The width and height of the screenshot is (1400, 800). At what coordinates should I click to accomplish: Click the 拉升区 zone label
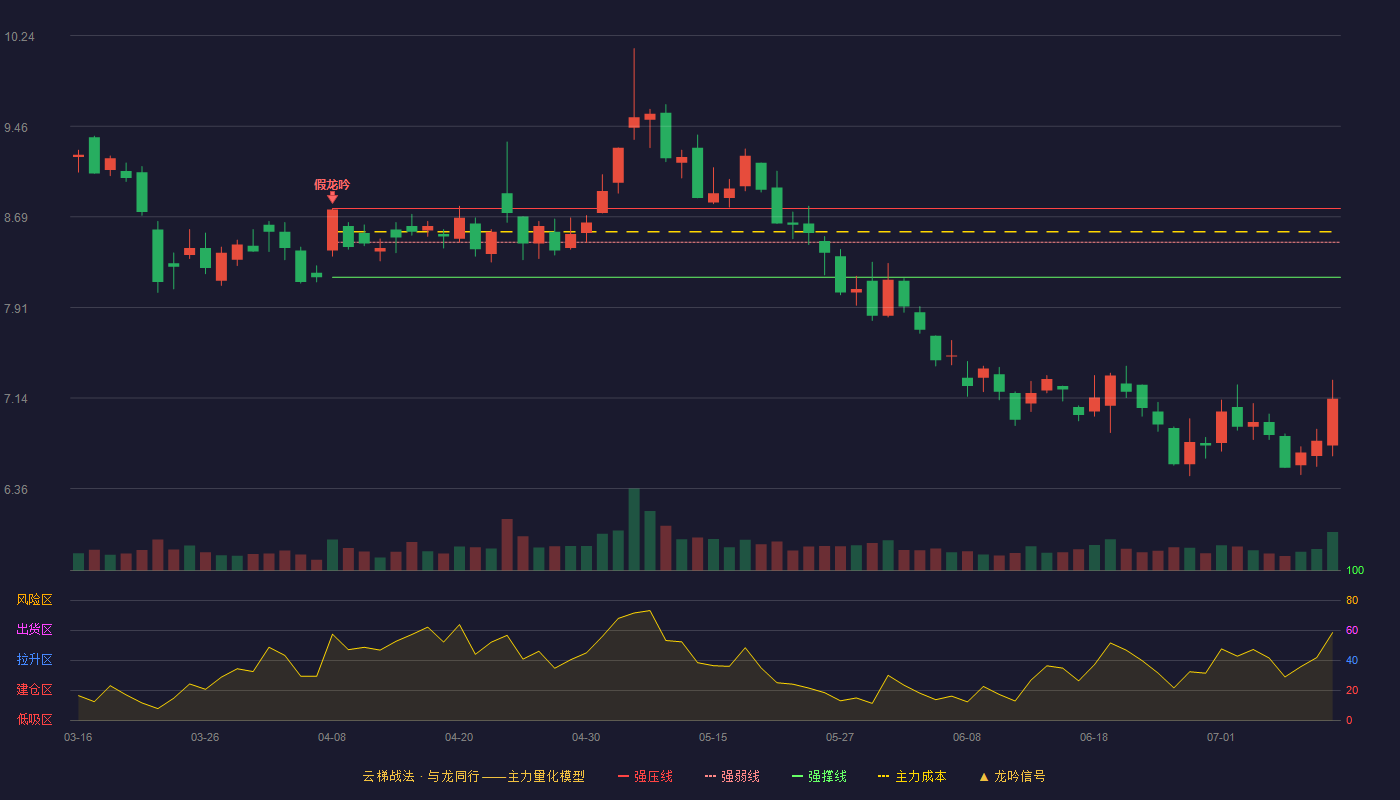(x=34, y=660)
